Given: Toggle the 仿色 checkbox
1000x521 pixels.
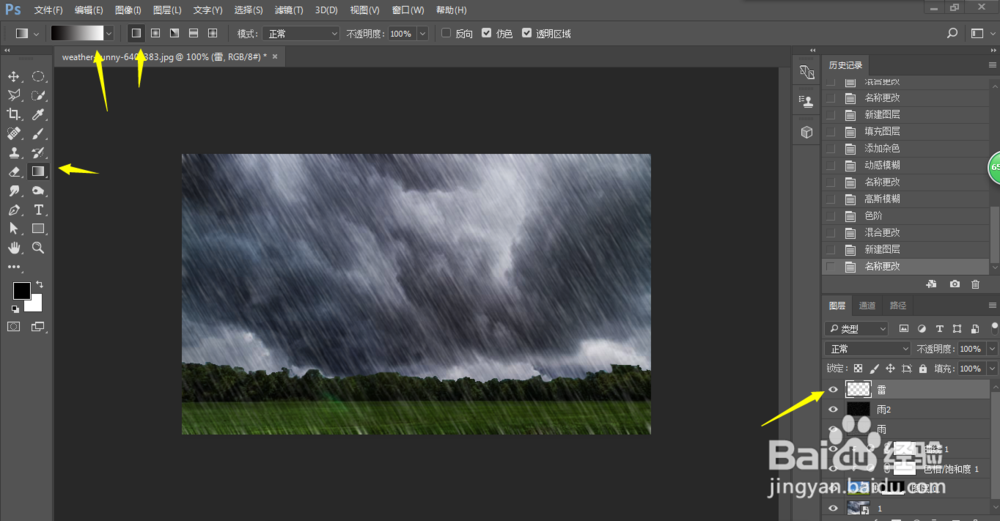Looking at the screenshot, I should pos(487,33).
